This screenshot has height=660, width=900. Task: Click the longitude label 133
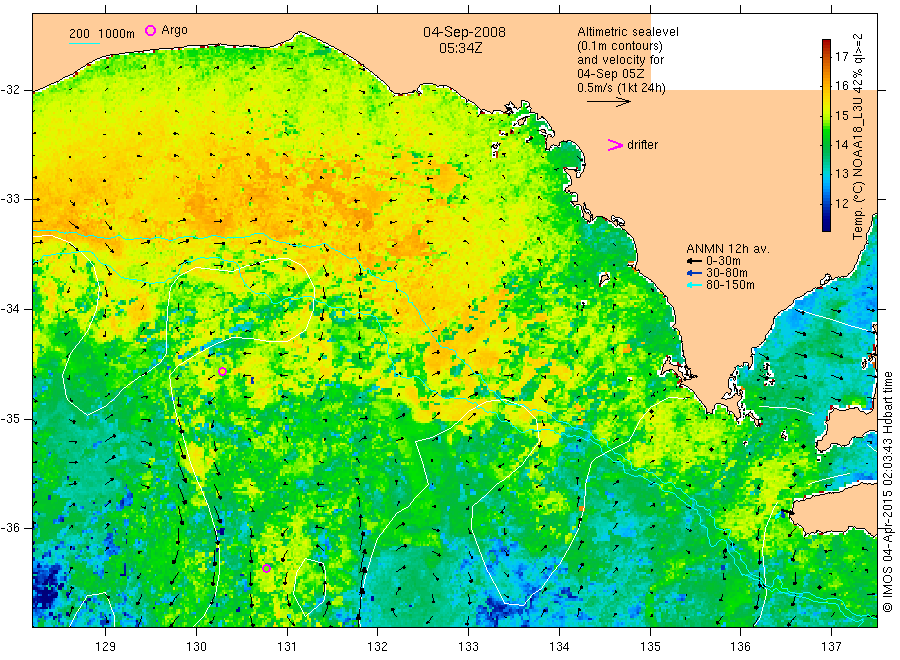[x=468, y=646]
